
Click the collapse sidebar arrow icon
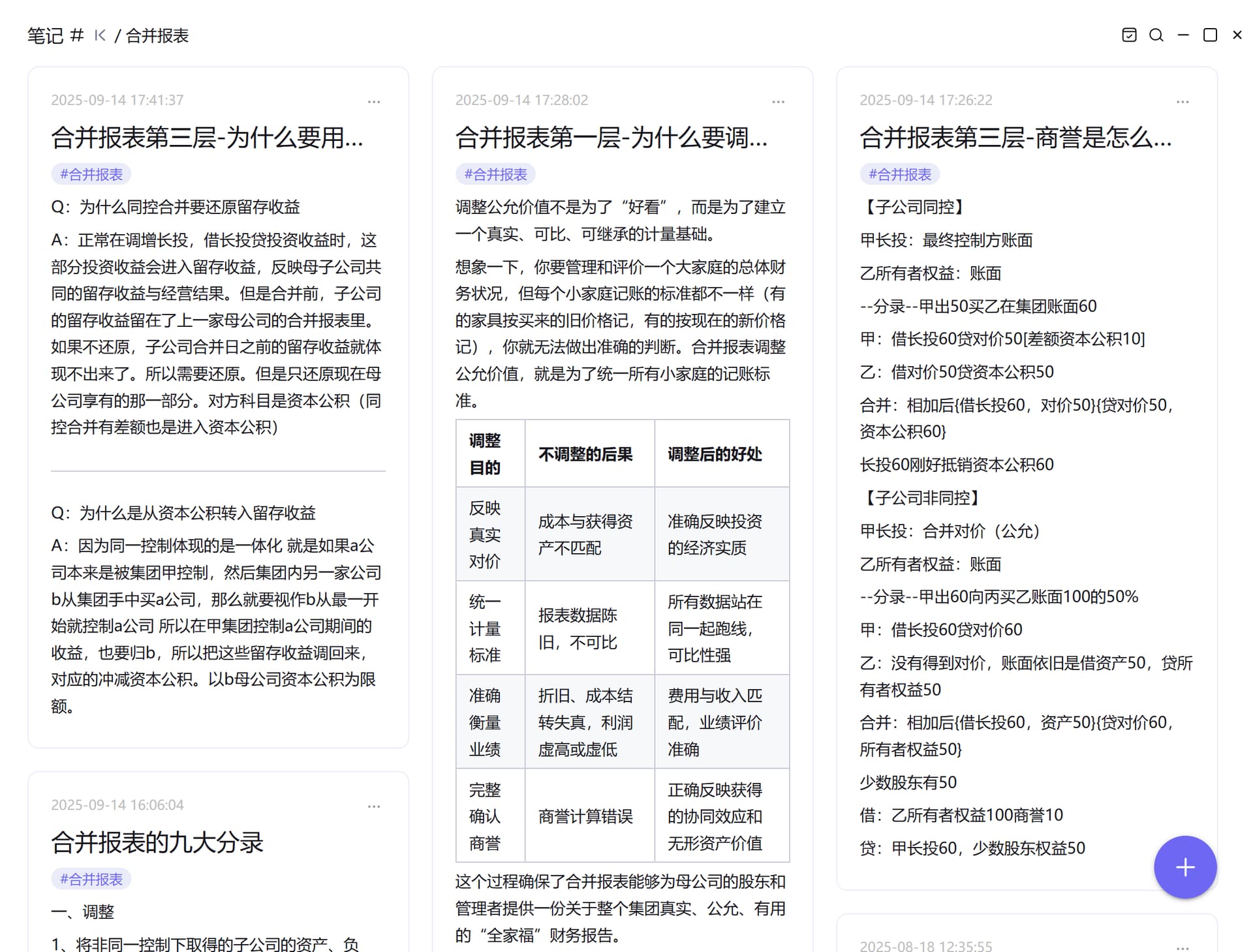click(x=100, y=35)
